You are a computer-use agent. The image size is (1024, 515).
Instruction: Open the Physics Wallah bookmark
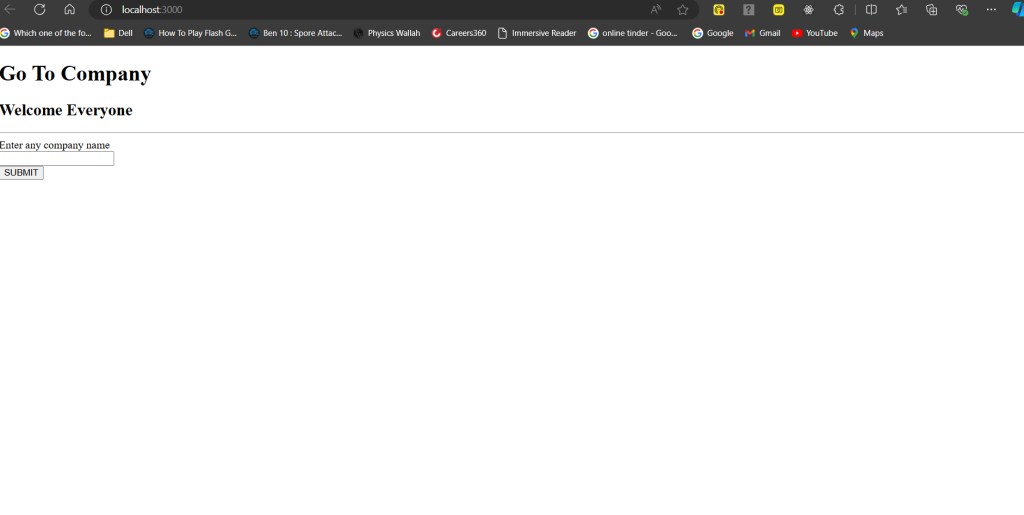pyautogui.click(x=387, y=33)
